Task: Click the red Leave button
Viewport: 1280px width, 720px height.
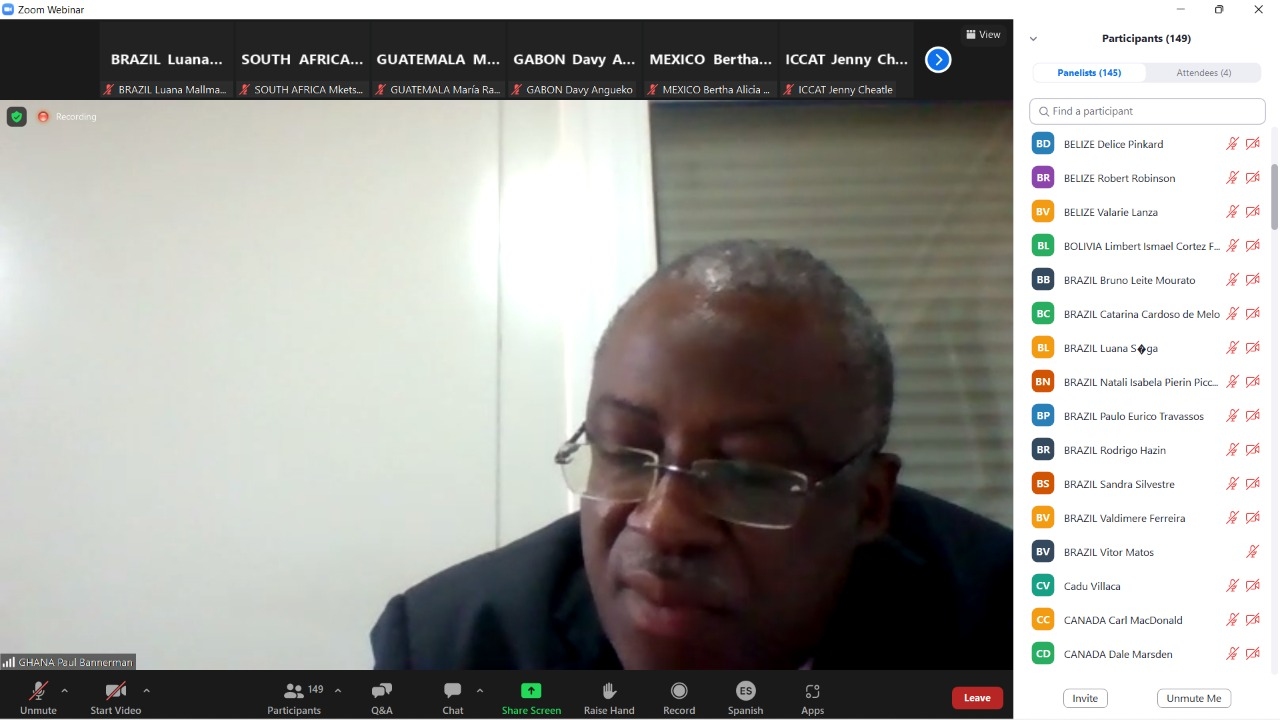Action: click(977, 698)
